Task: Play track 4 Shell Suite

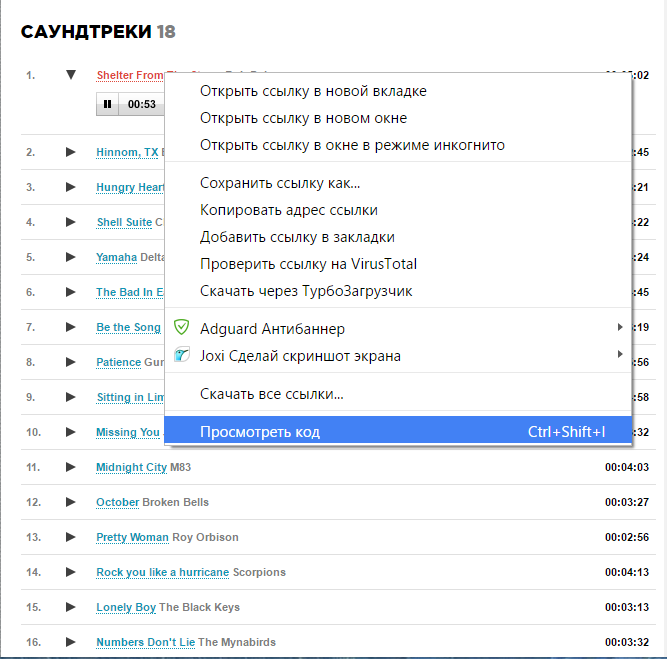Action: [71, 222]
